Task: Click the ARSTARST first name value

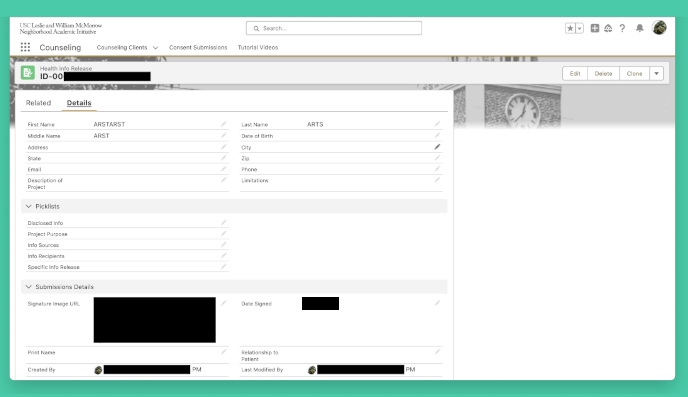Action: tap(109, 125)
